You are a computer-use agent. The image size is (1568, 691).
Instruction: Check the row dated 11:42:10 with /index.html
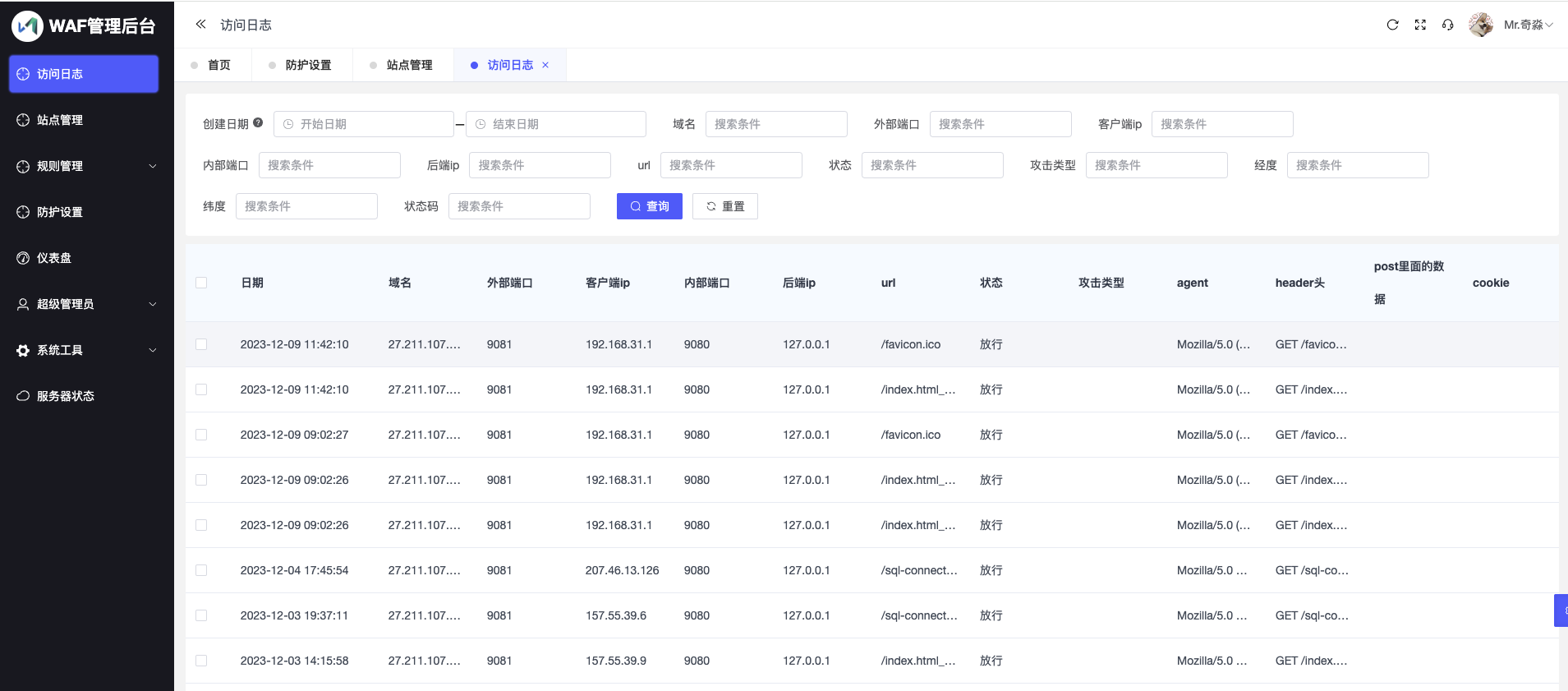click(x=201, y=389)
